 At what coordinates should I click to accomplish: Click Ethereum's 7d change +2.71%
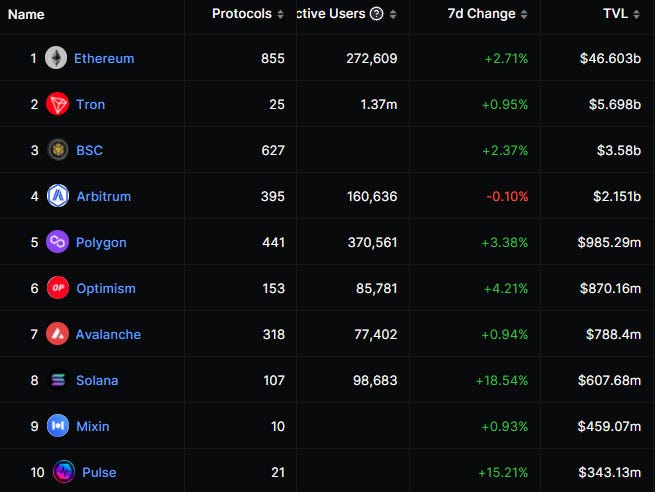click(x=506, y=58)
